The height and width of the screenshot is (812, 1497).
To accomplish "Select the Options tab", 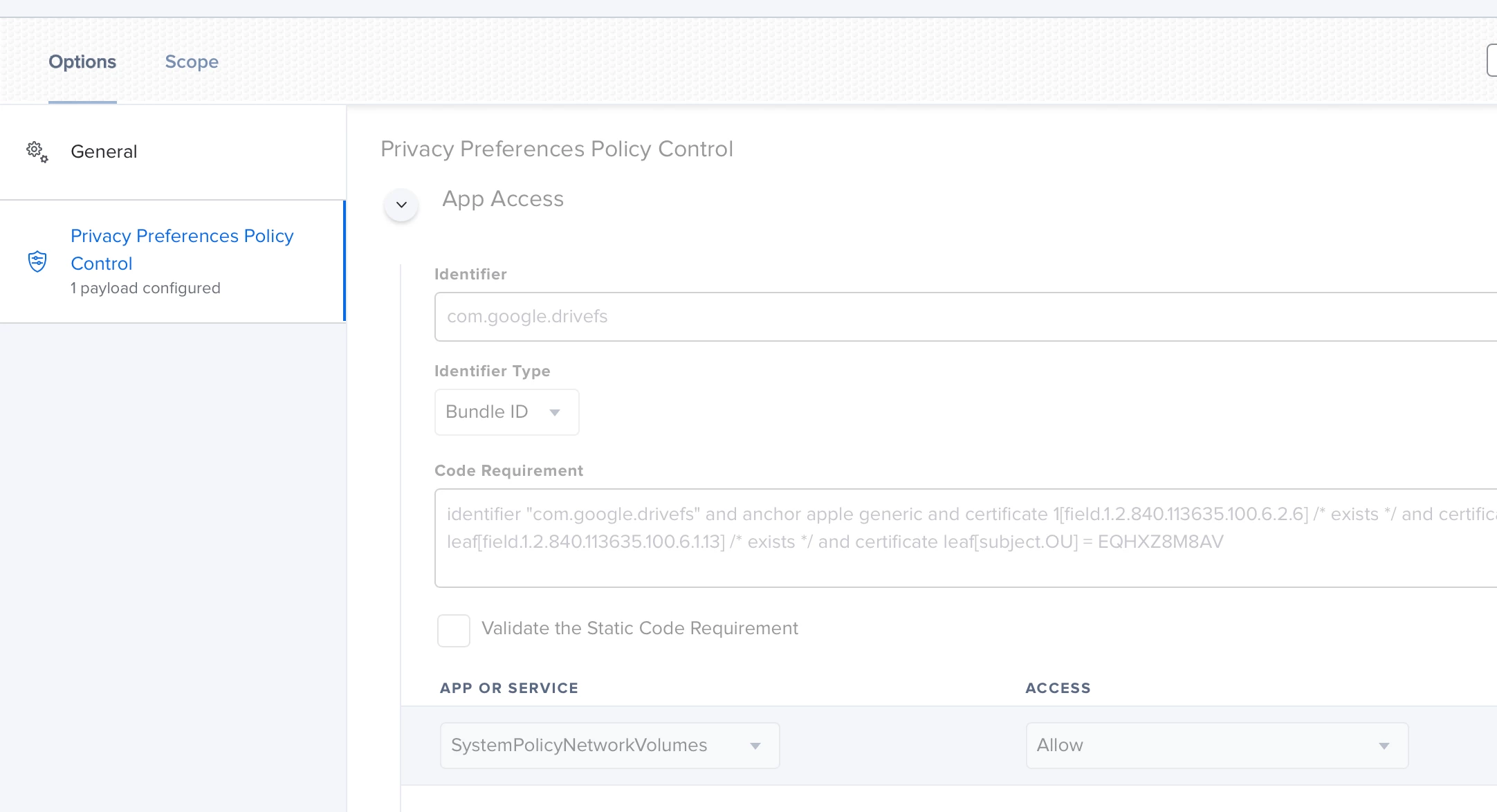I will pyautogui.click(x=82, y=62).
